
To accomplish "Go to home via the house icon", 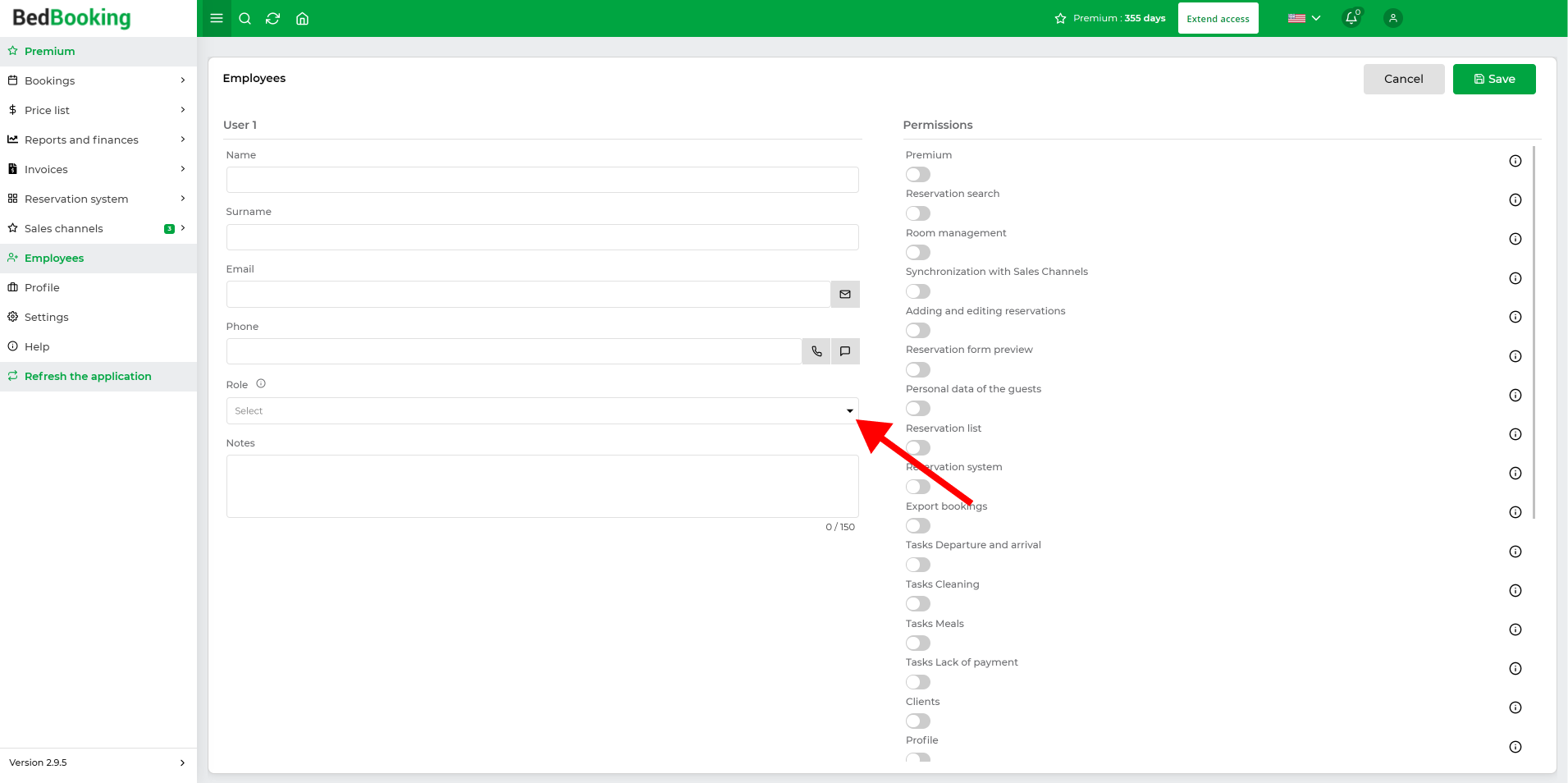I will click(302, 18).
